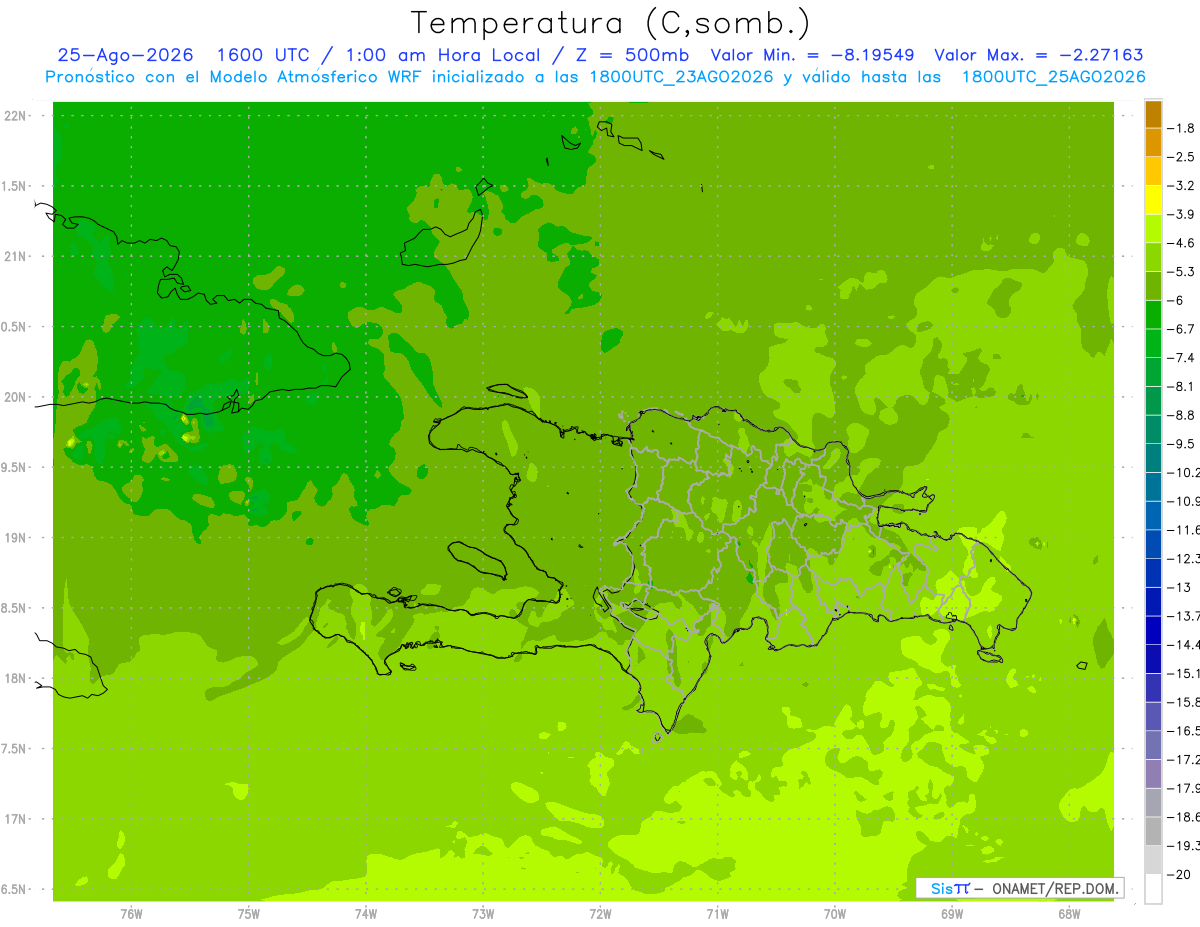The width and height of the screenshot is (1200, 927).
Task: Click the '-20' colorbar value
Action: [1181, 874]
